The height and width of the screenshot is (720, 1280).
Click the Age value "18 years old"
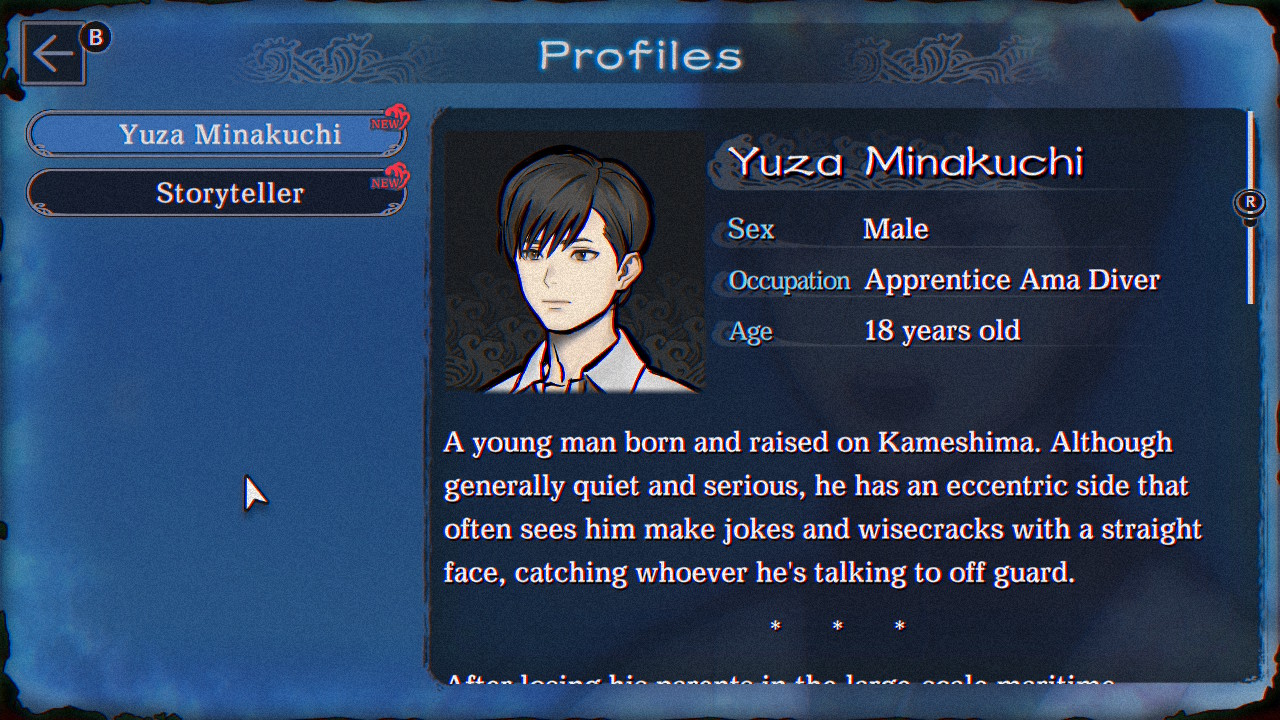(x=941, y=330)
